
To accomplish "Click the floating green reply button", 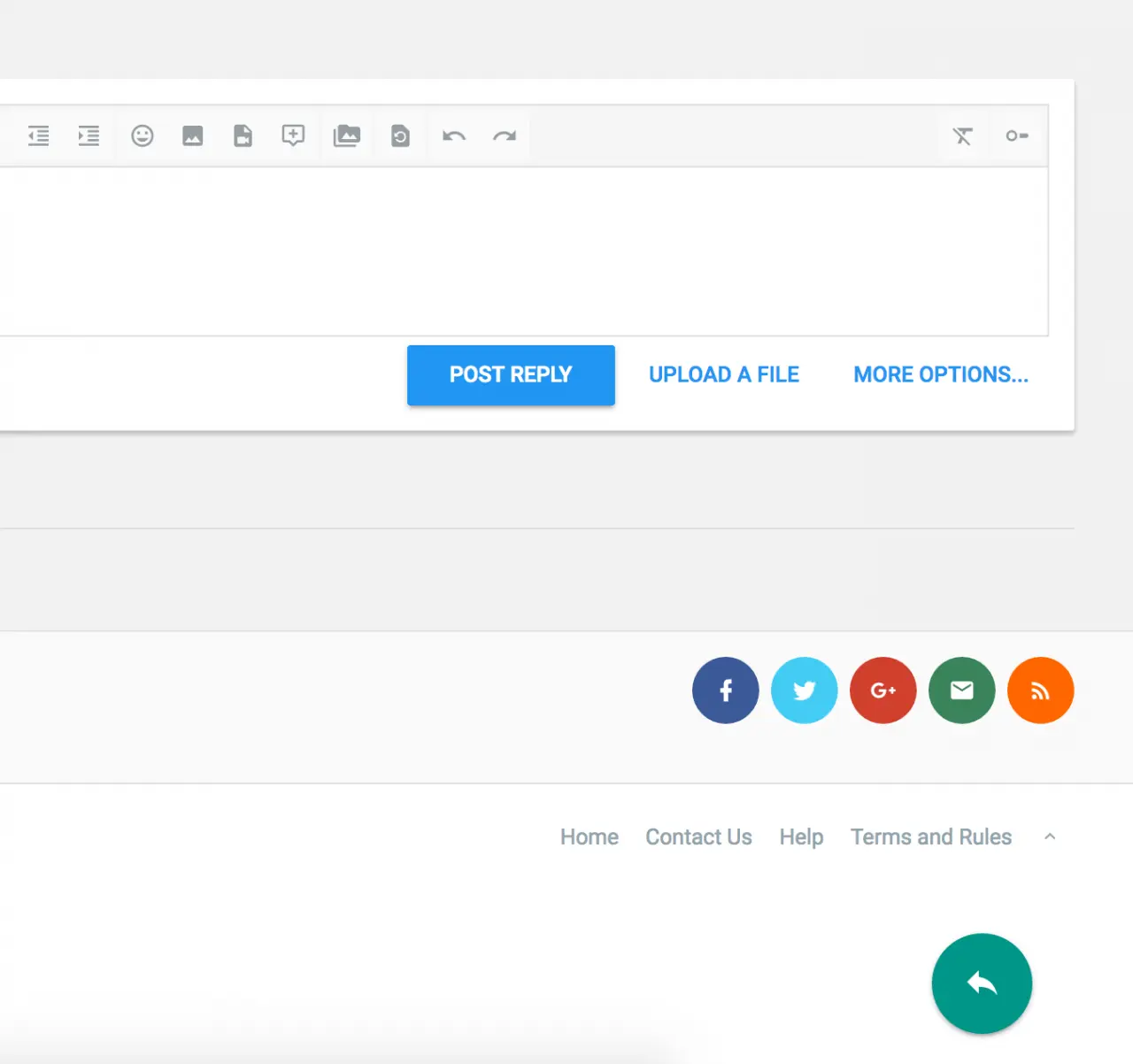I will (982, 983).
